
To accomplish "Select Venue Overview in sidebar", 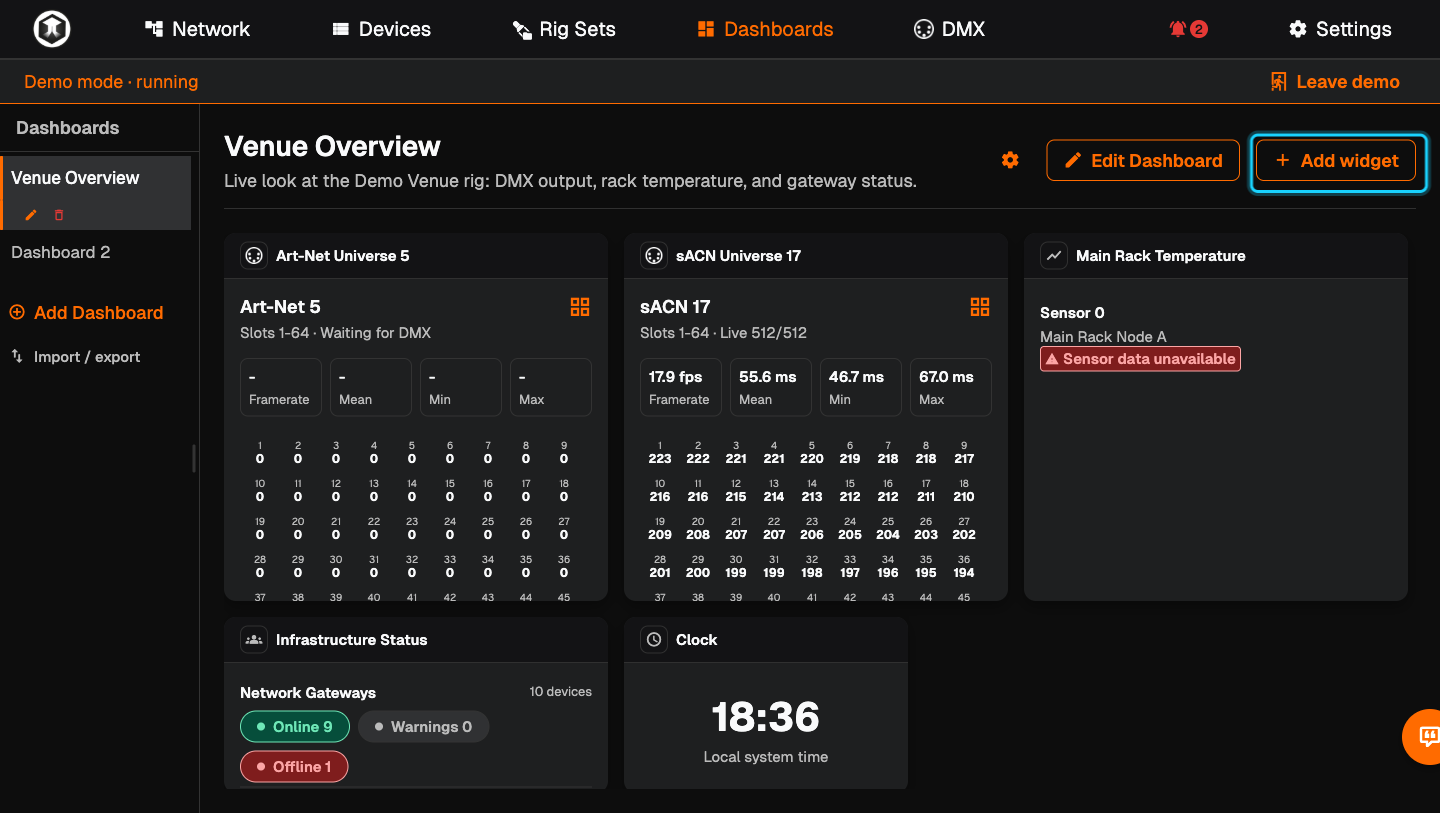I will [x=96, y=192].
